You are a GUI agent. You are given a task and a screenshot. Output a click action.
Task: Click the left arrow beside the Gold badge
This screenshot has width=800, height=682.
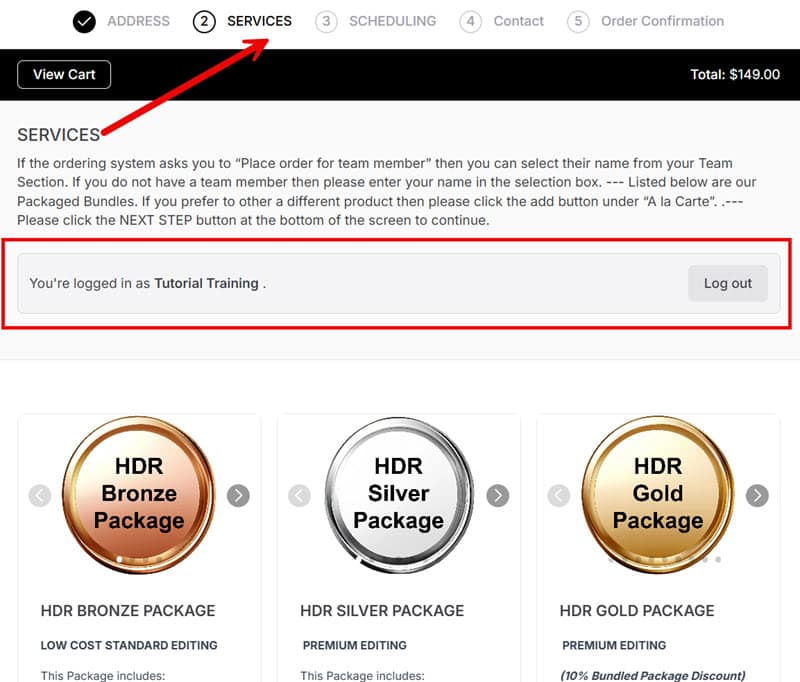[x=558, y=496]
